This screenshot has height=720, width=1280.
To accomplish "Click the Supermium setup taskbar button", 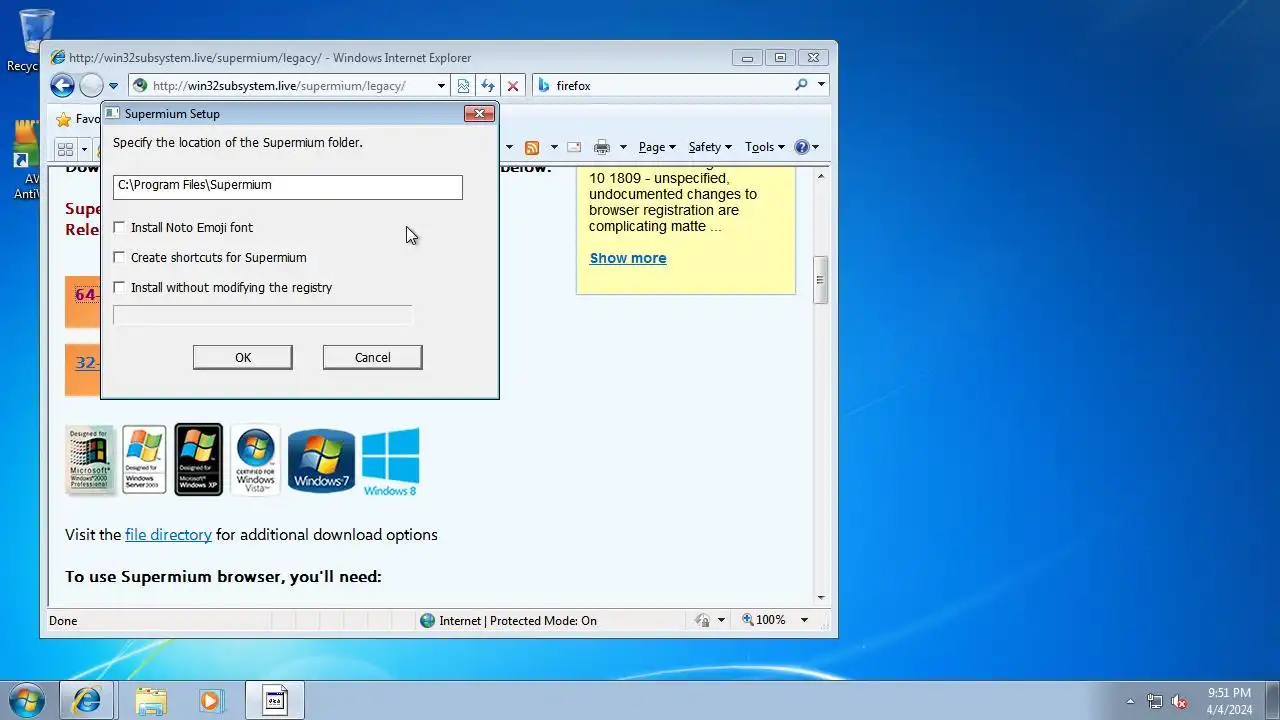I will 275,700.
